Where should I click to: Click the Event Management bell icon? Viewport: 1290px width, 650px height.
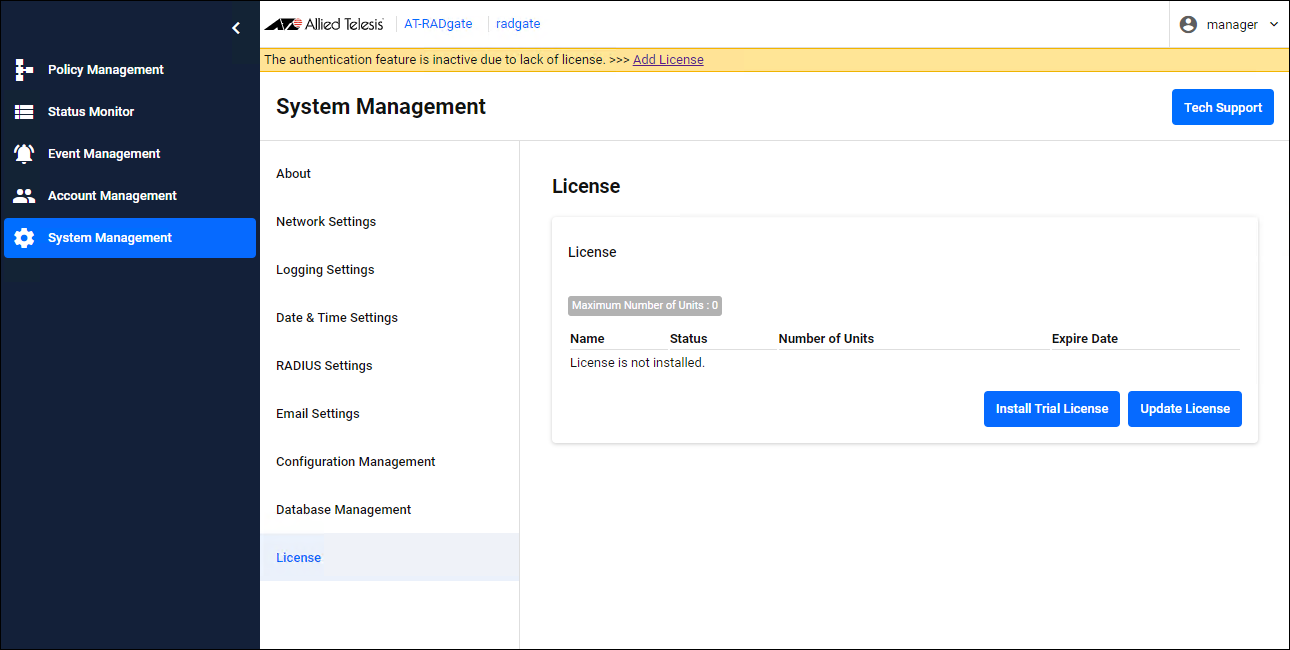[x=24, y=154]
